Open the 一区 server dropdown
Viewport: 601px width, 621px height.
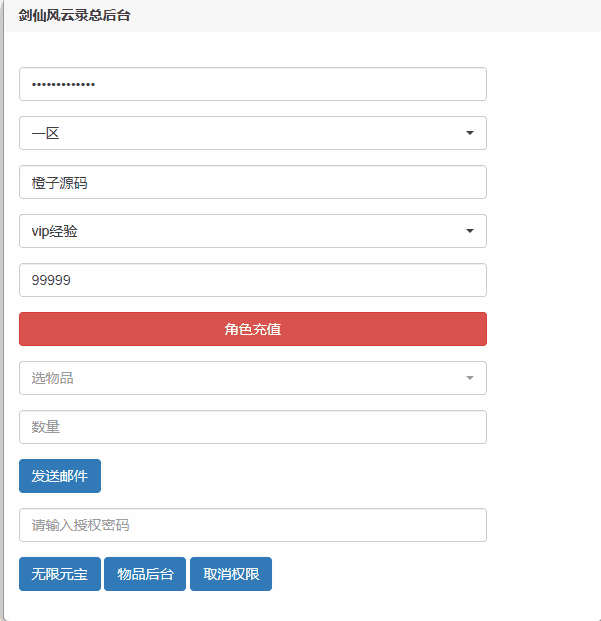point(252,133)
